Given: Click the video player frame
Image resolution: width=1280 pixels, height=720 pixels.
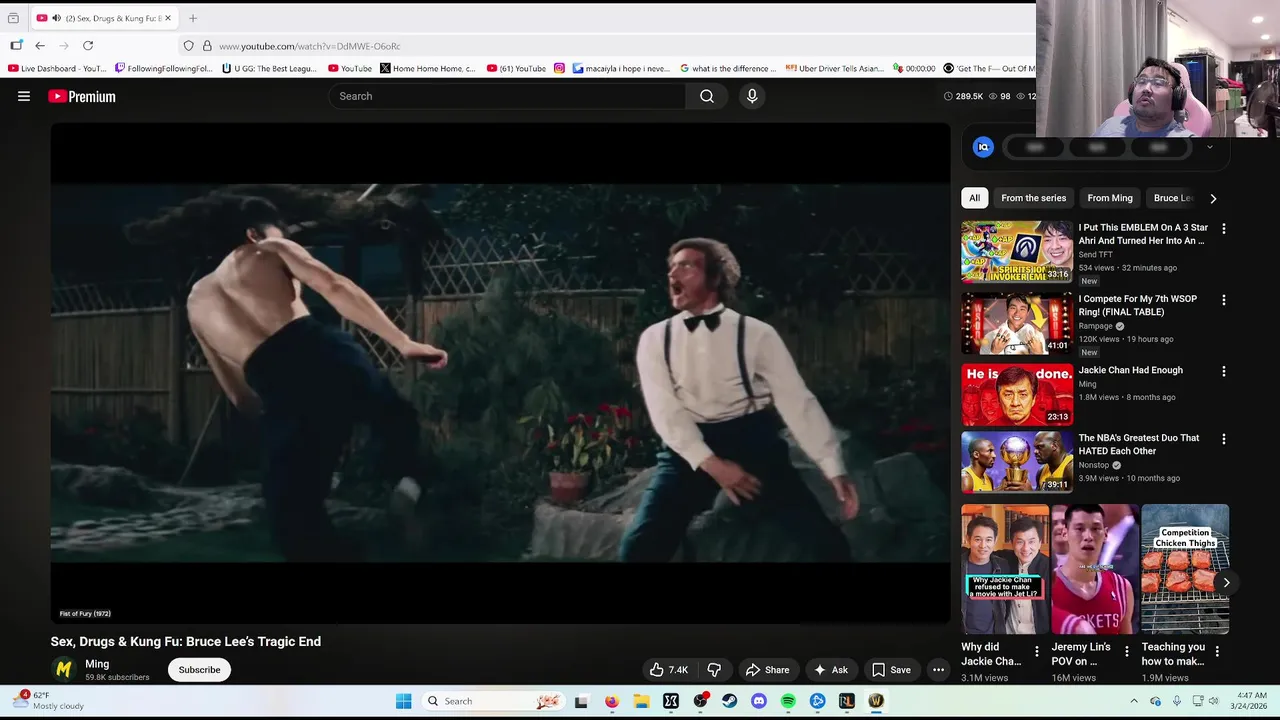Looking at the screenshot, I should click(x=500, y=373).
